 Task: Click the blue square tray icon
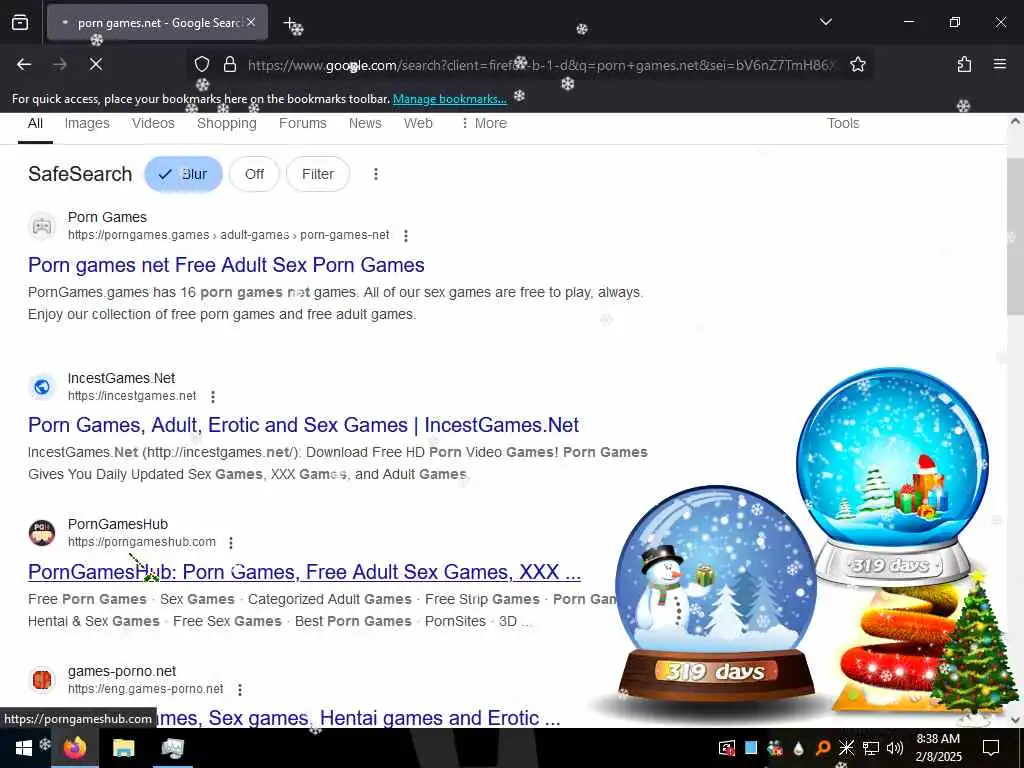(x=751, y=748)
